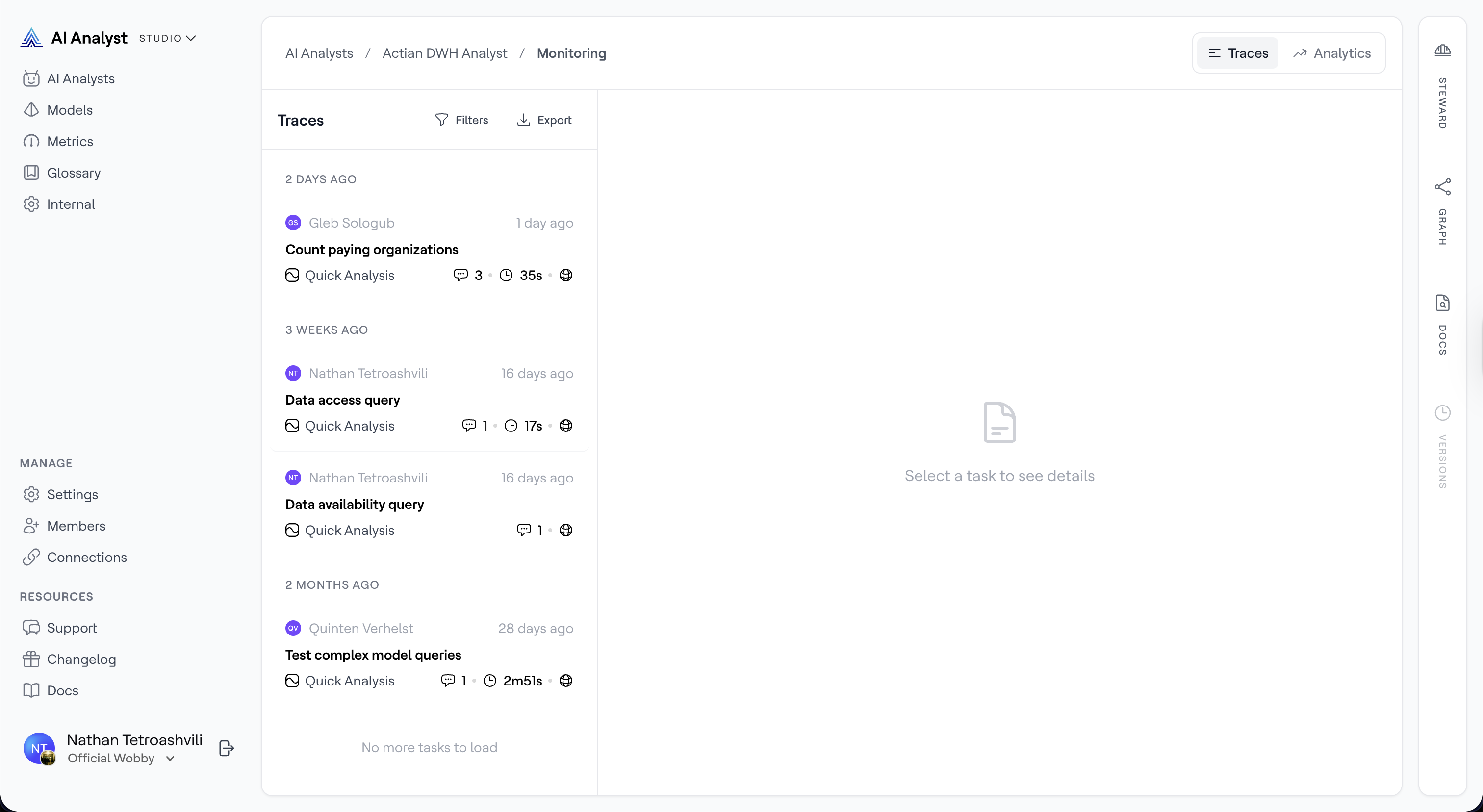Export the traces
The height and width of the screenshot is (812, 1483).
pos(544,120)
